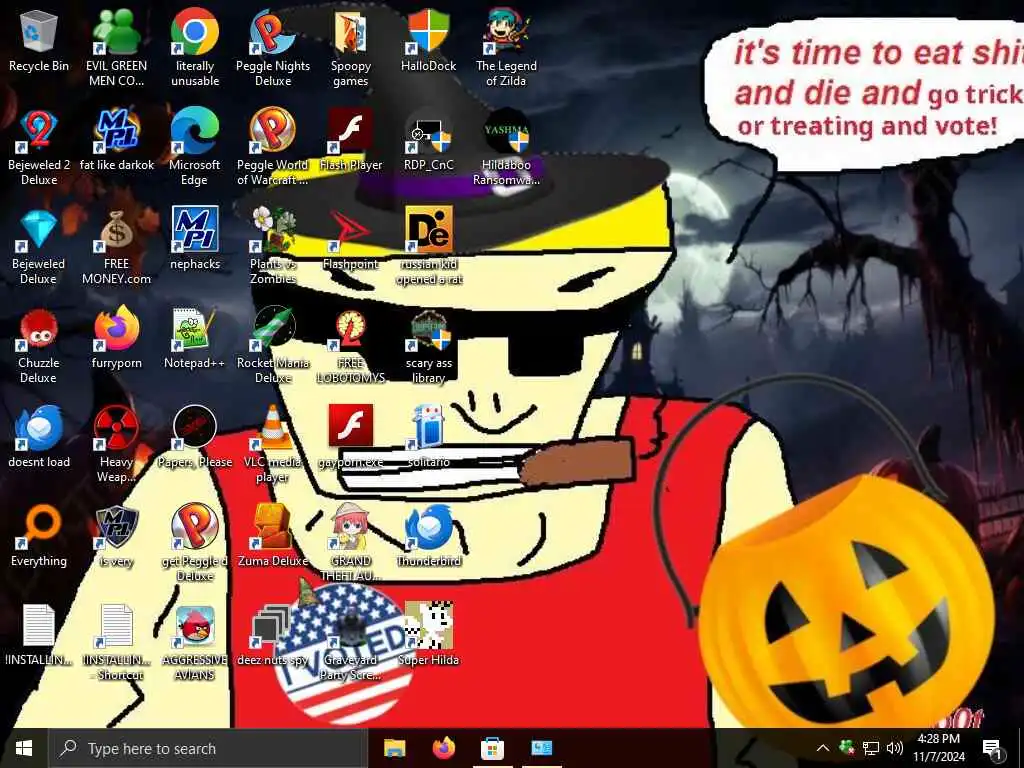Image resolution: width=1024 pixels, height=768 pixels.
Task: Open the notification center icon
Action: pyautogui.click(x=993, y=750)
